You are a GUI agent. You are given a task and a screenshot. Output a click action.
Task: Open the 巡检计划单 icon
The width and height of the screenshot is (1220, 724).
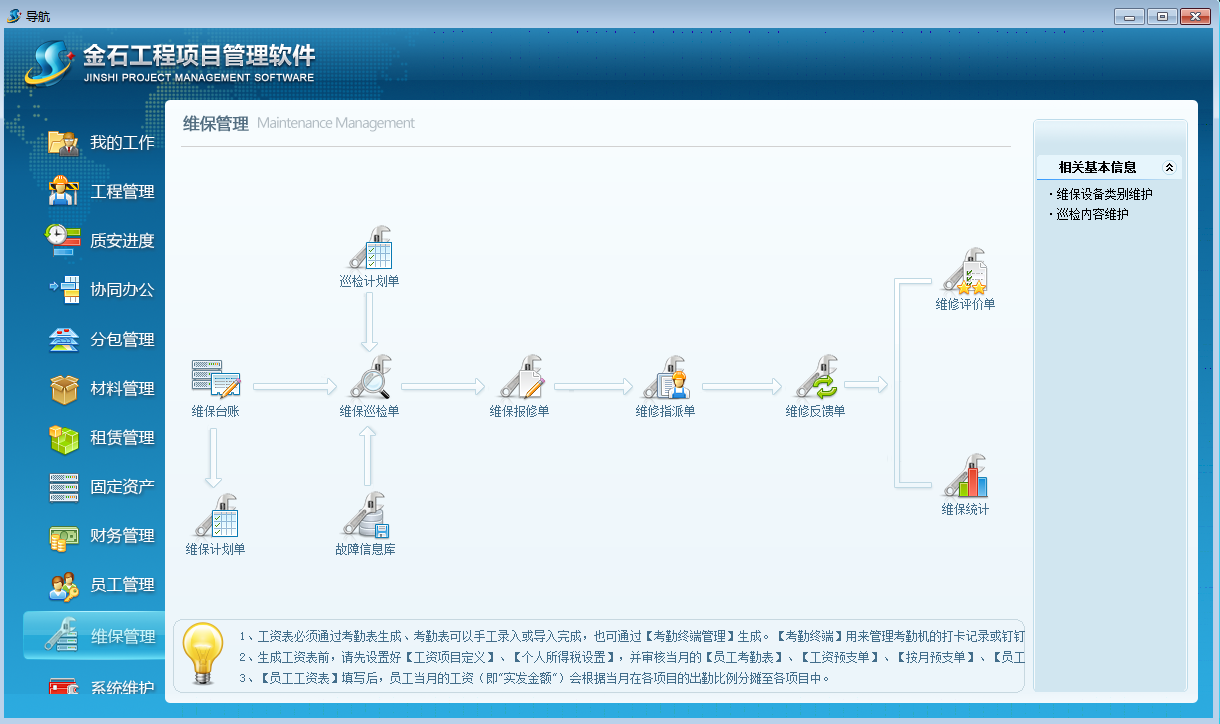click(x=369, y=248)
